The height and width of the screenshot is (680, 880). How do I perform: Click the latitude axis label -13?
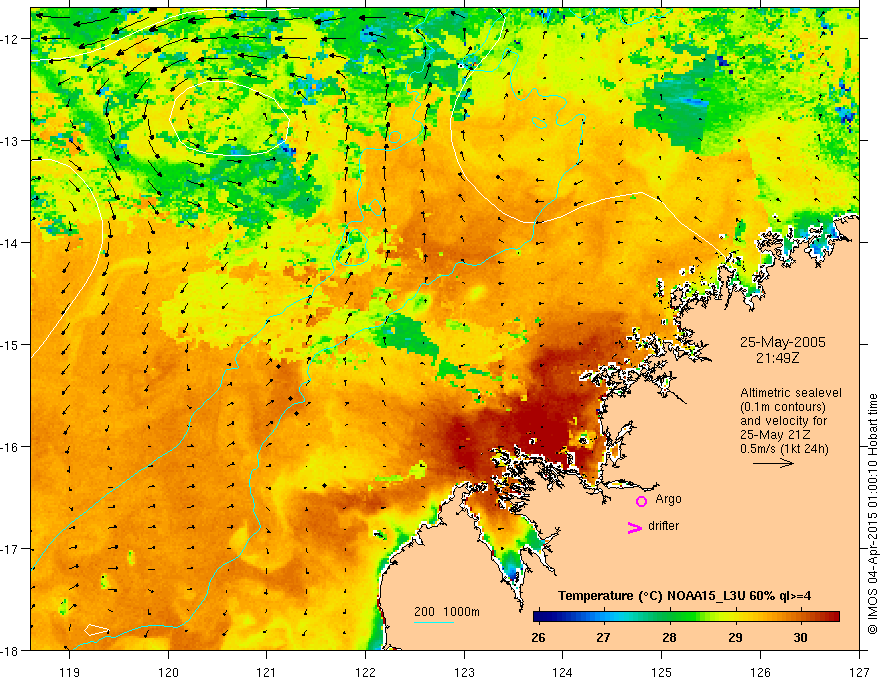[x=11, y=141]
